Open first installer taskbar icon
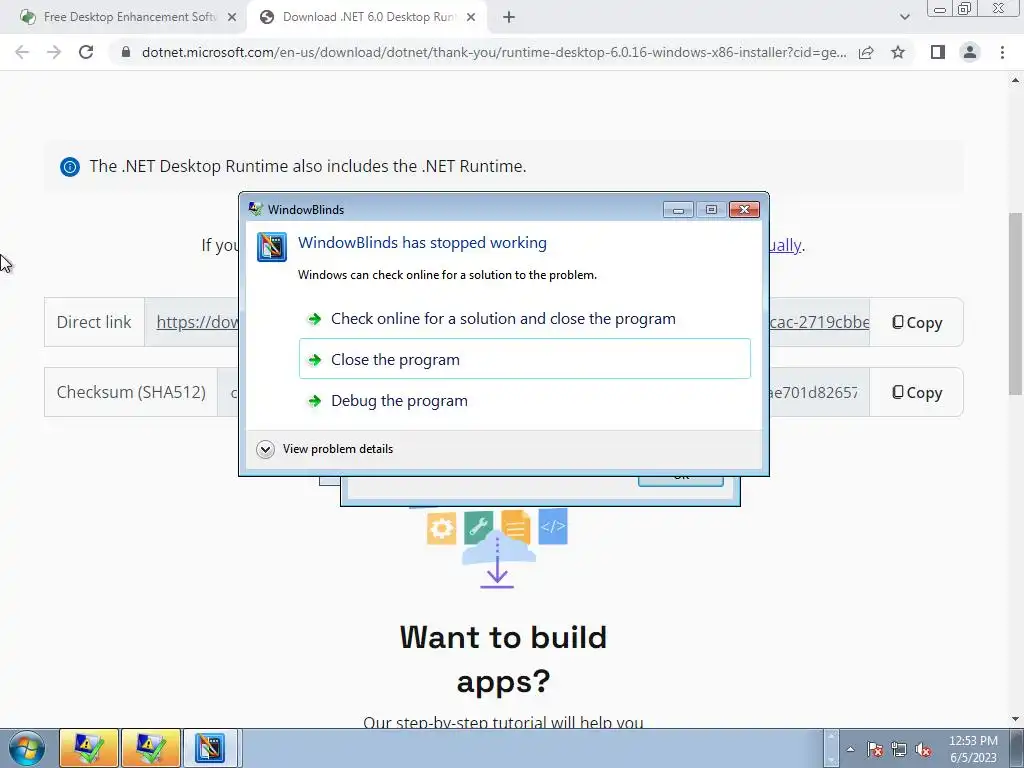This screenshot has width=1024, height=768. pos(89,748)
